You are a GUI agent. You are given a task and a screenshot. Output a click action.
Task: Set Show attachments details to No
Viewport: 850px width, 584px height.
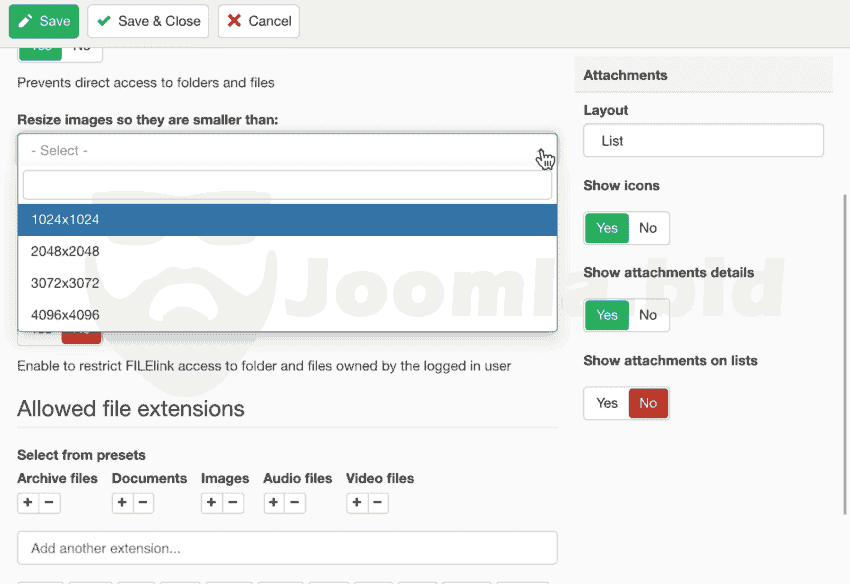(648, 315)
